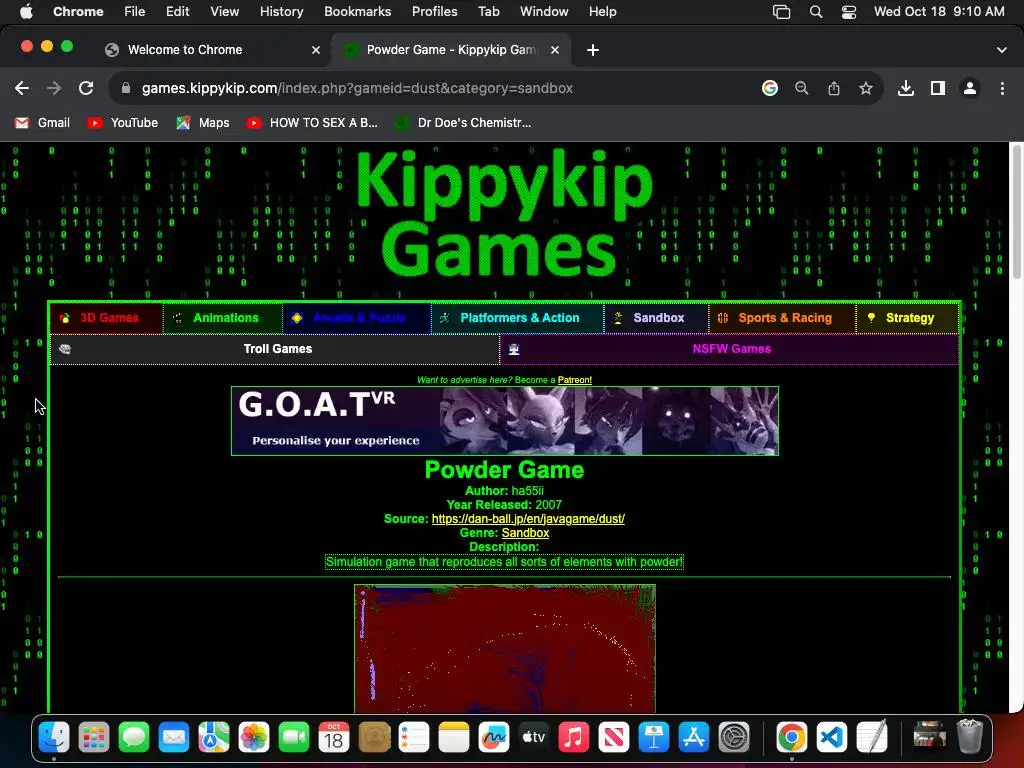Viewport: 1024px width, 768px height.
Task: Open the Sports & Racing category
Action: pyautogui.click(x=782, y=318)
